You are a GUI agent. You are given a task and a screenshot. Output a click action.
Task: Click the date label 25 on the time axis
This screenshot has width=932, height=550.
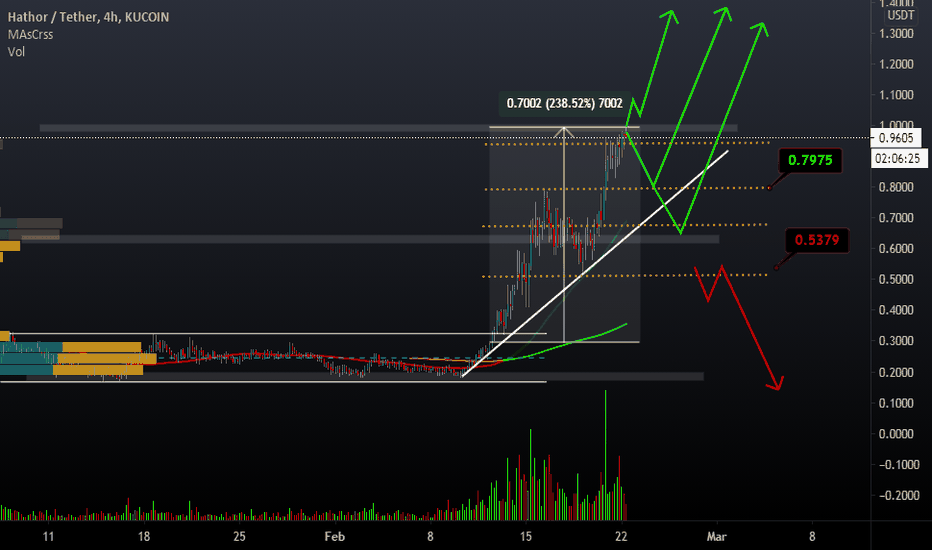[x=239, y=536]
